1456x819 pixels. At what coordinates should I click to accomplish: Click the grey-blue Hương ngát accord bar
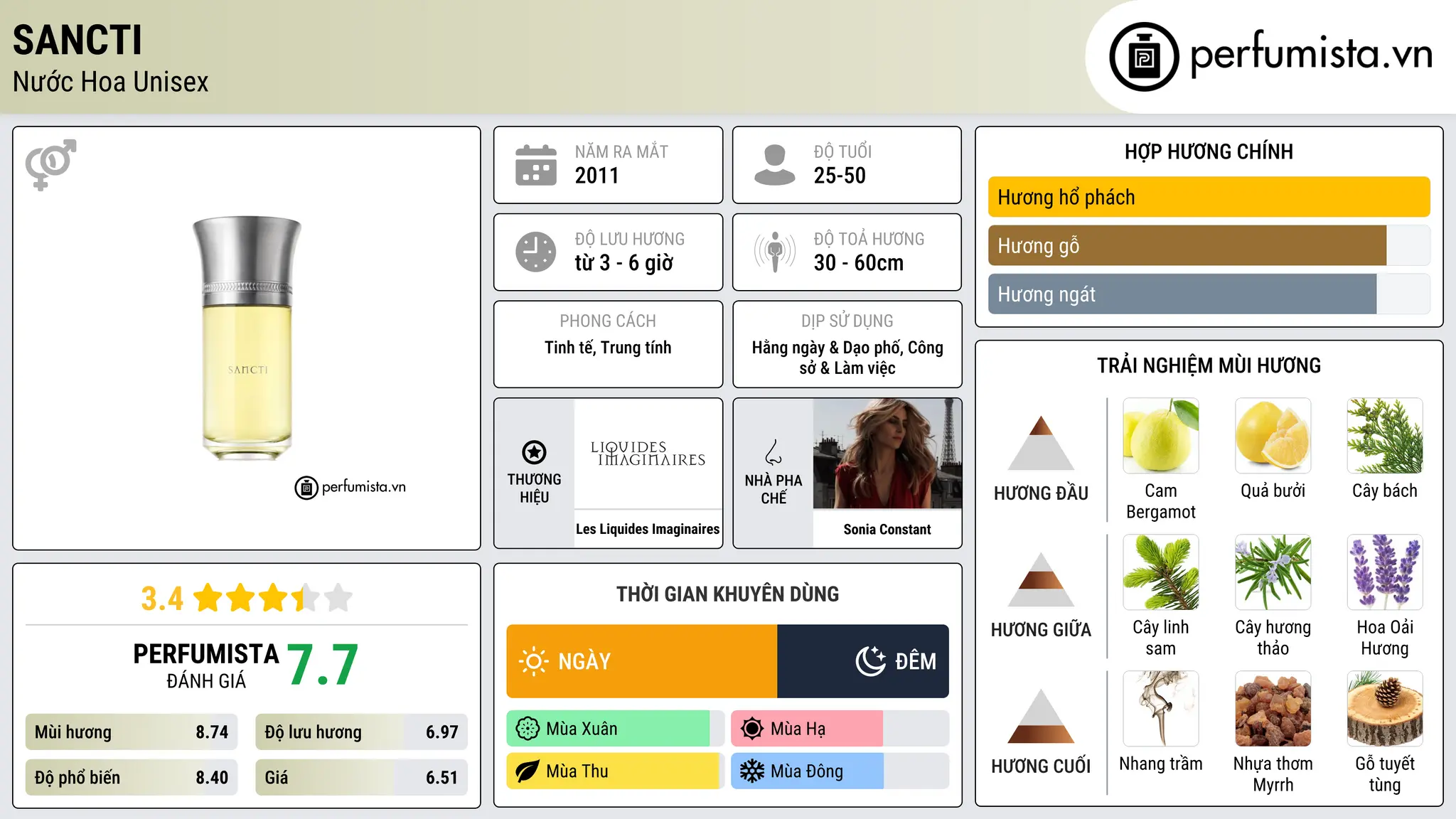[1182, 294]
